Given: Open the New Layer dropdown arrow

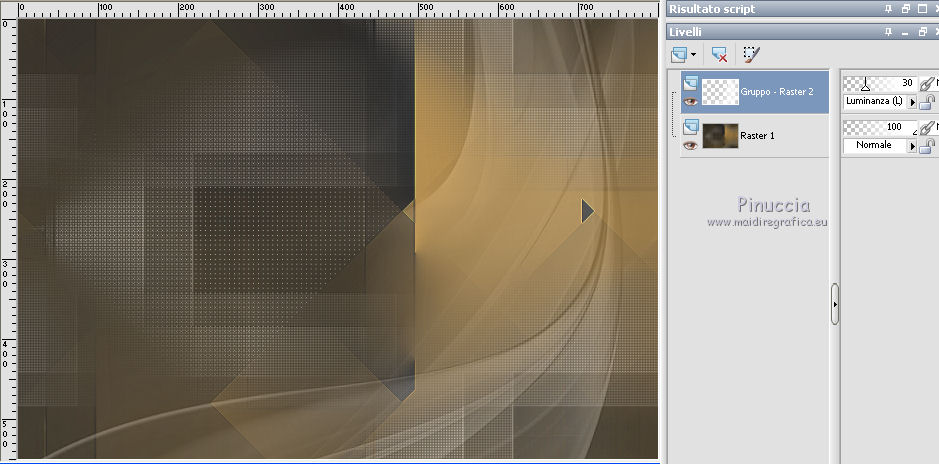Looking at the screenshot, I should coord(693,54).
